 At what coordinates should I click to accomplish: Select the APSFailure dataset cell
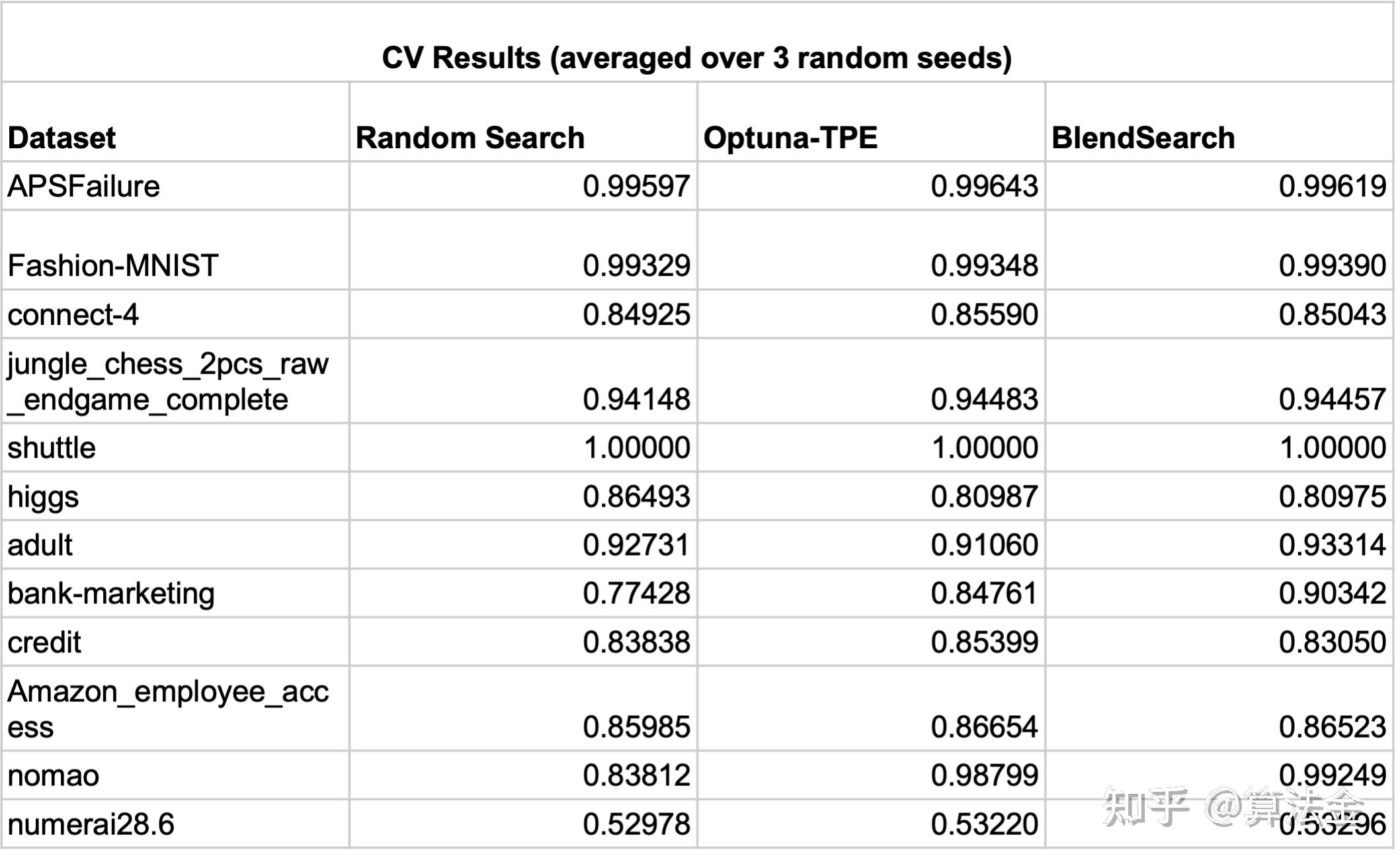pos(84,187)
